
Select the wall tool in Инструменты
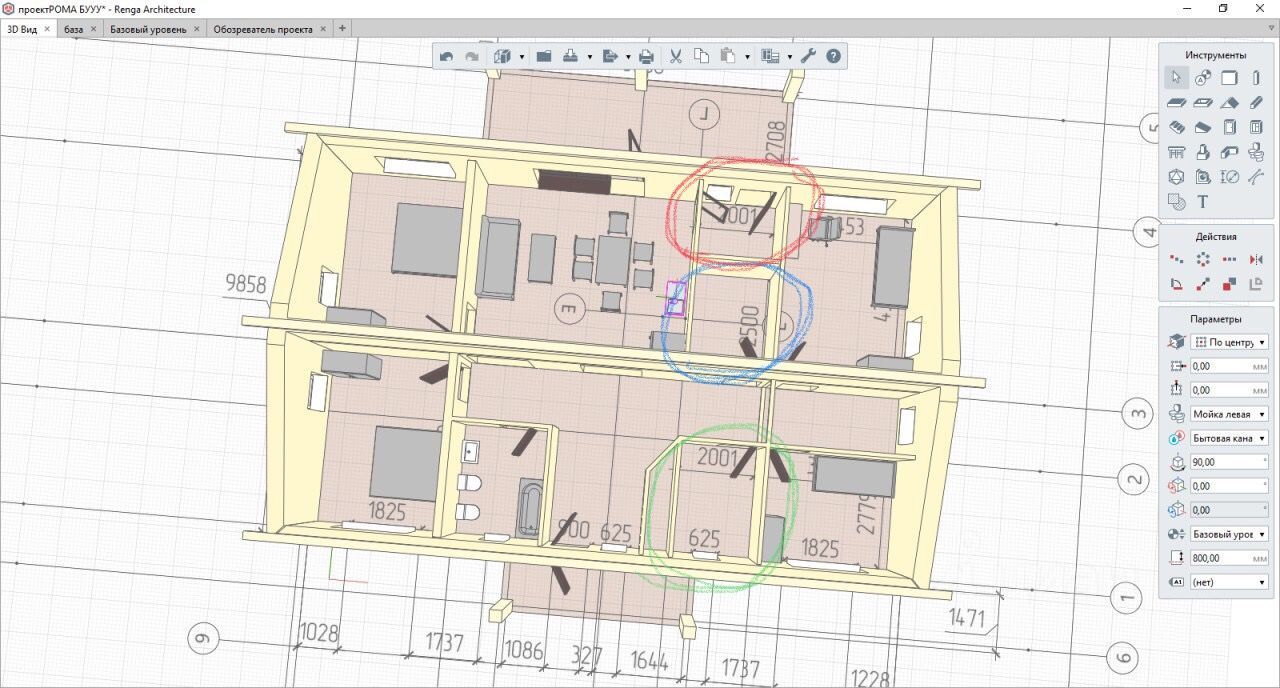1230,78
